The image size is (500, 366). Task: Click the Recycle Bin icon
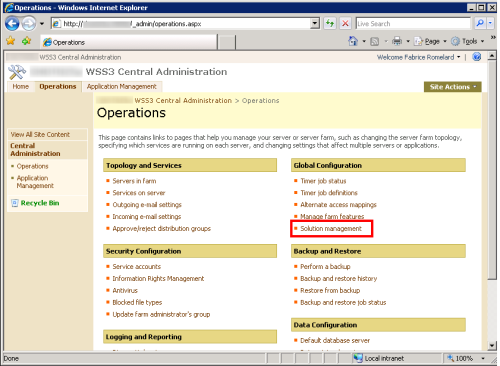tap(15, 203)
